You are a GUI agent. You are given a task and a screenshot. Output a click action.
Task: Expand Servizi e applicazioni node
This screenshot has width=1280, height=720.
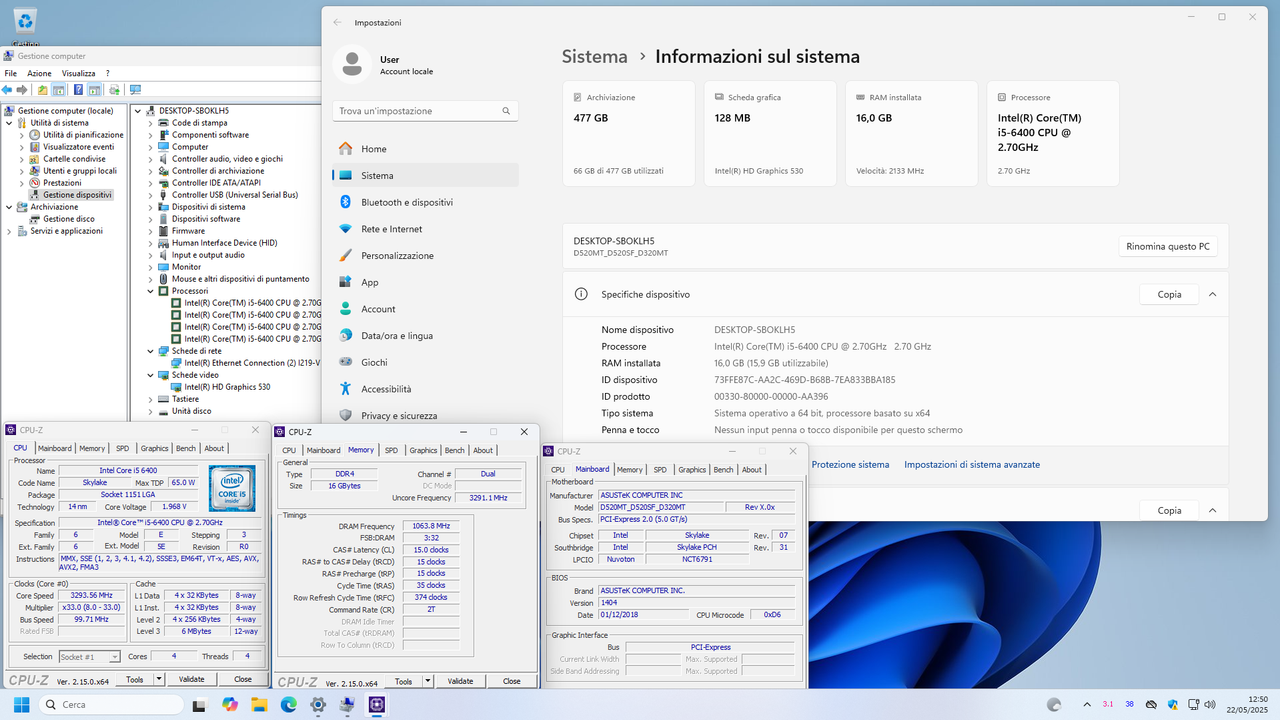click(x=9, y=231)
